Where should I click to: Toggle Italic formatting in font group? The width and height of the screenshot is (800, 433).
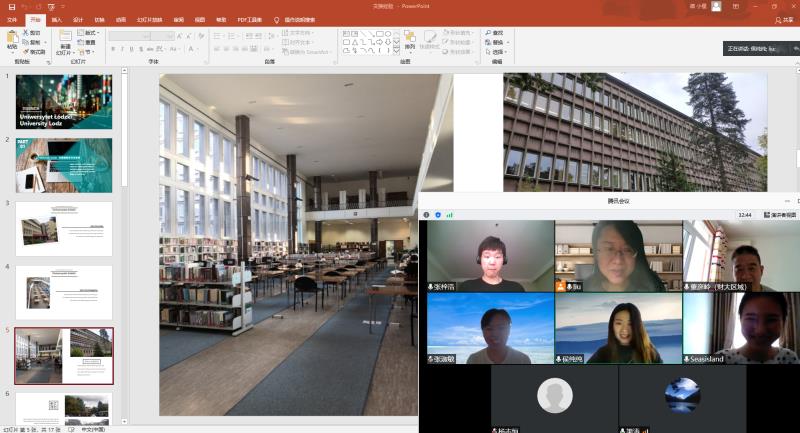(x=121, y=49)
